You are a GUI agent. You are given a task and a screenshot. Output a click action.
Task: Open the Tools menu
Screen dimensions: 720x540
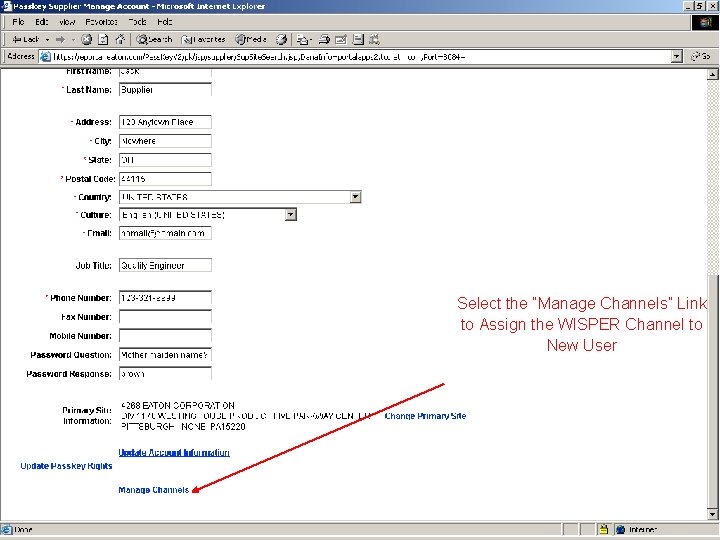(137, 22)
